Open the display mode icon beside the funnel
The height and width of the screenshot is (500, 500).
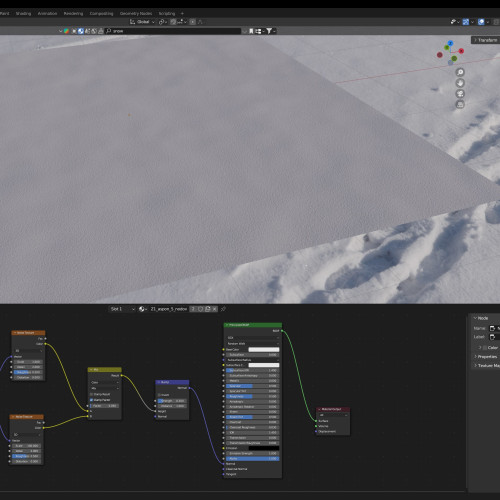point(259,31)
